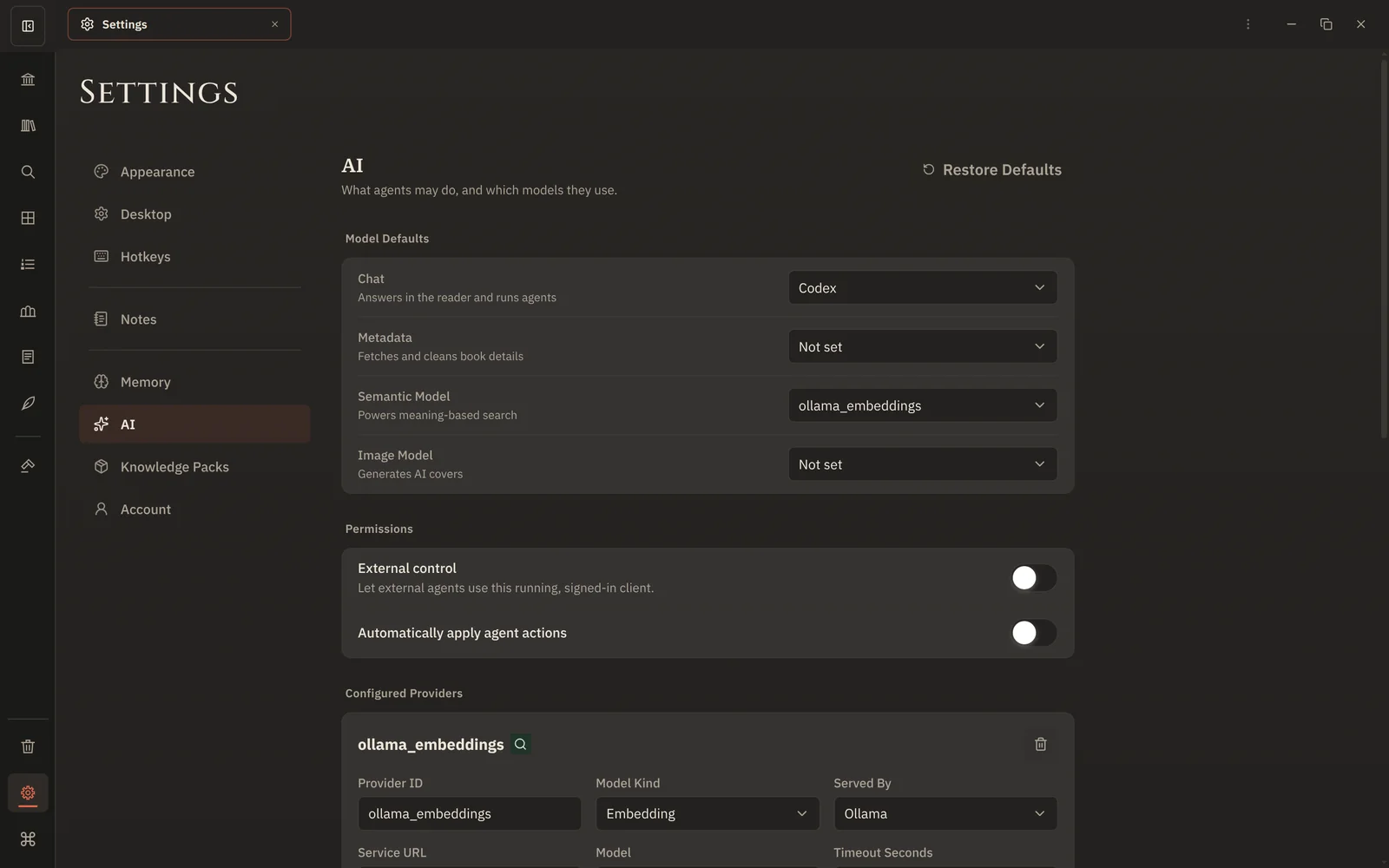This screenshot has width=1389, height=868.
Task: Open the Chat model dropdown showing Codex
Action: [922, 287]
